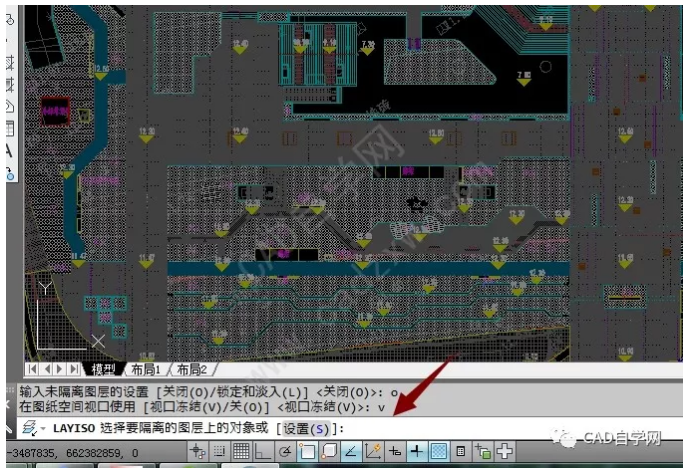Select the Table tool in left toolbar
Image resolution: width=692 pixels, height=472 pixels.
[x=9, y=129]
